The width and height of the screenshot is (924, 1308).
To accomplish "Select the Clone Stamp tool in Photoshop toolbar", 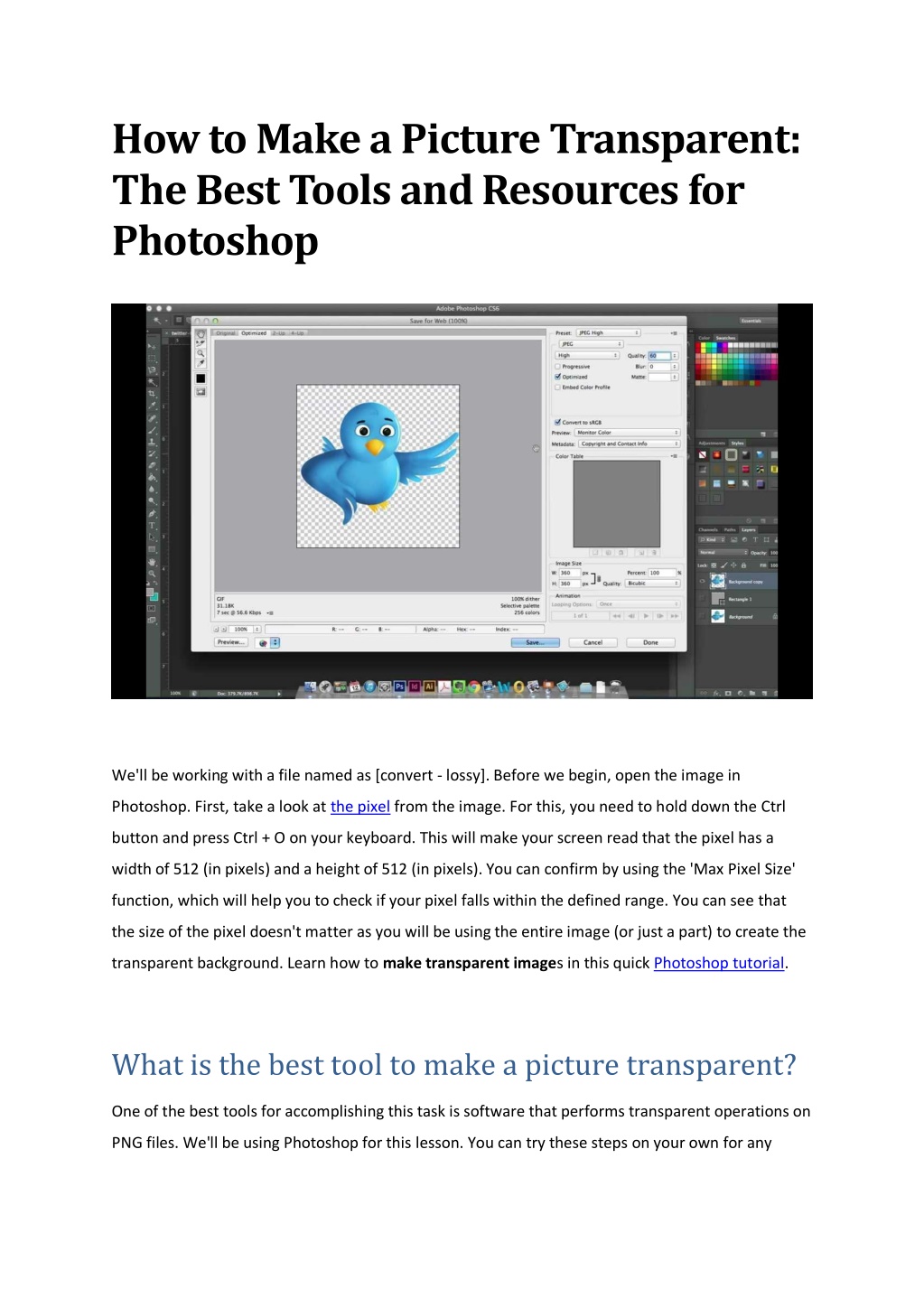I will pyautogui.click(x=152, y=442).
